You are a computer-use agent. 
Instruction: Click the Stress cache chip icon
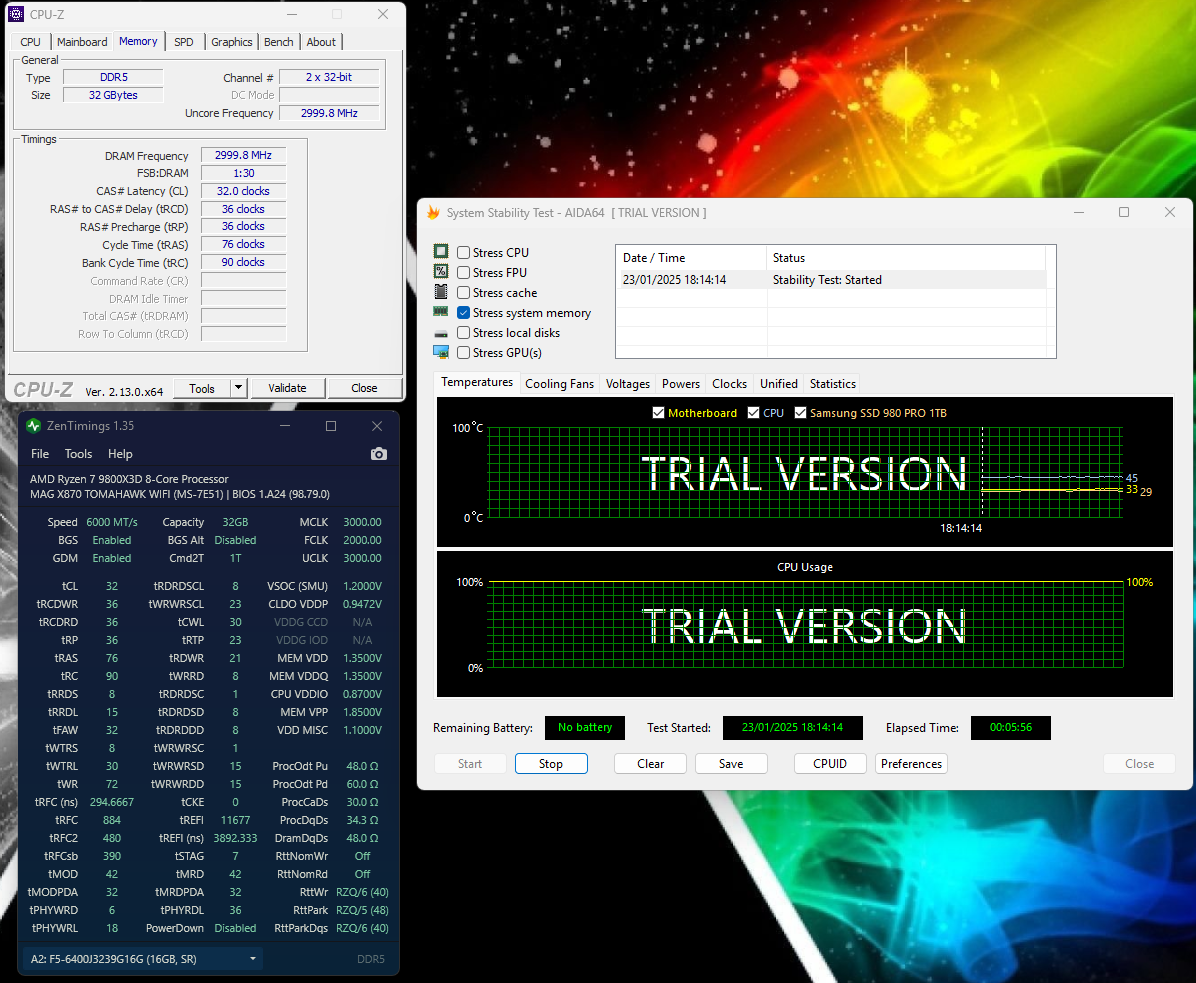pyautogui.click(x=441, y=292)
